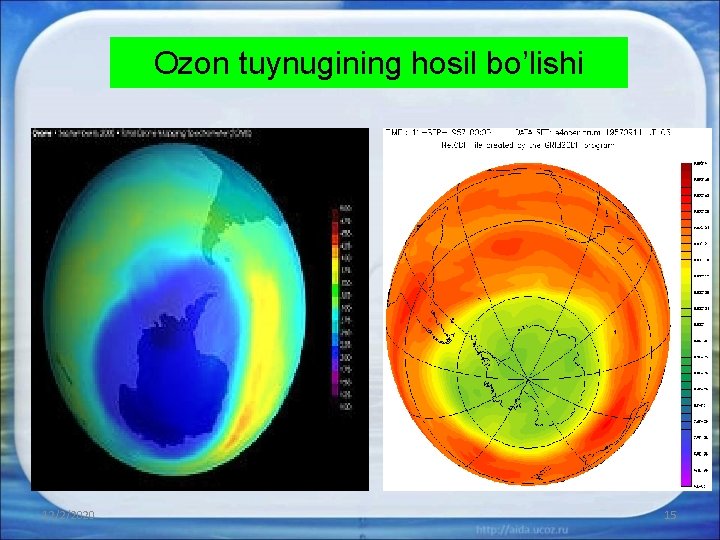This screenshot has width=720, height=540.
Task: Click the green title banner "Ozon tuynugining hosil bo'lishi"
Action: [369, 62]
